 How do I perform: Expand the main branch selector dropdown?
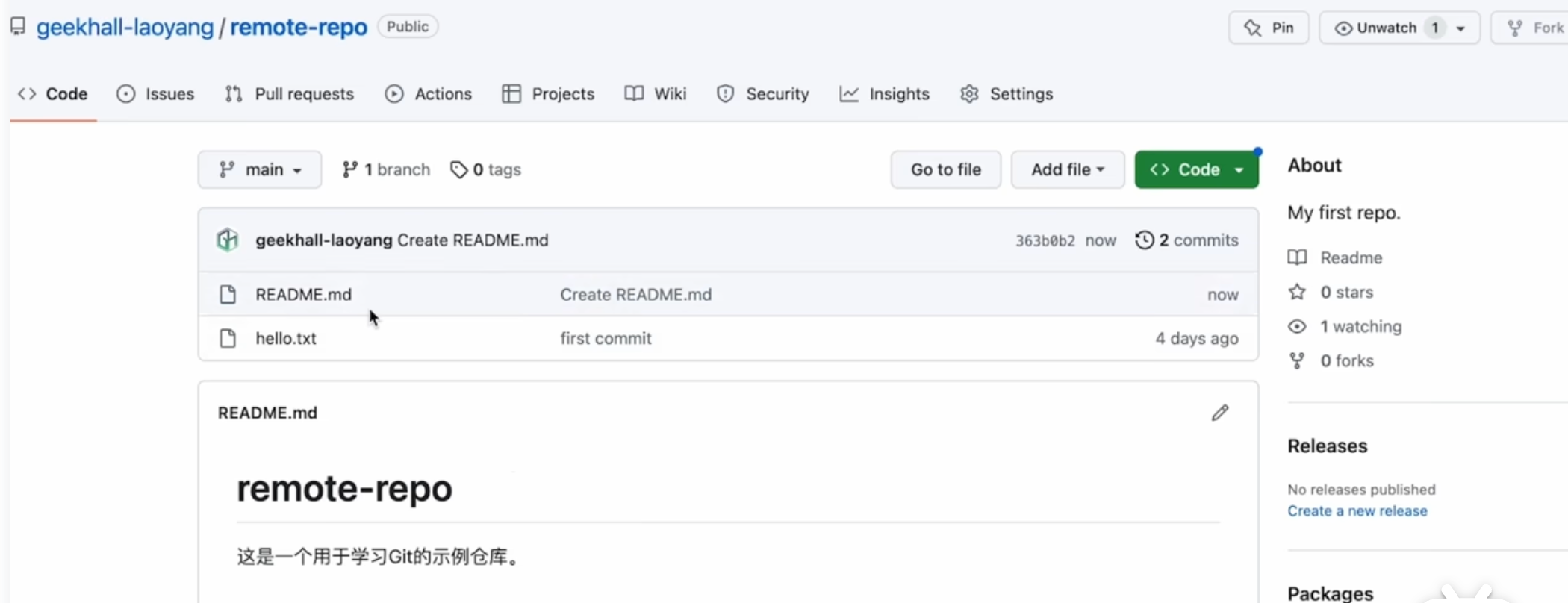tap(260, 169)
